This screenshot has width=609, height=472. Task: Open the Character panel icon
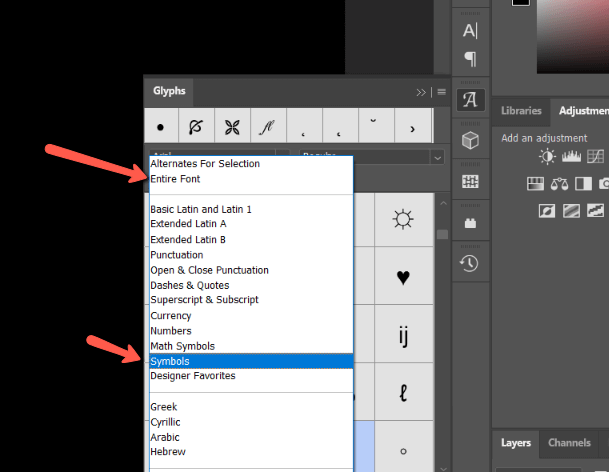[x=469, y=30]
